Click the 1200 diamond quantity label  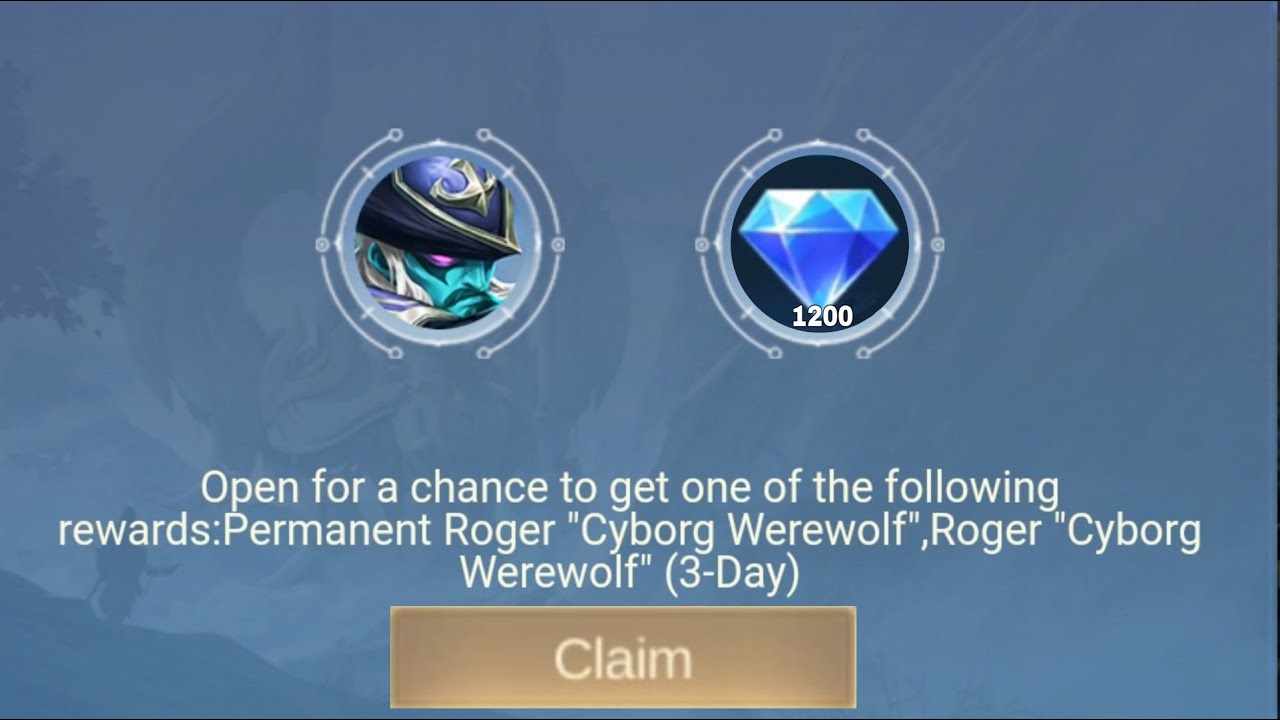point(822,317)
